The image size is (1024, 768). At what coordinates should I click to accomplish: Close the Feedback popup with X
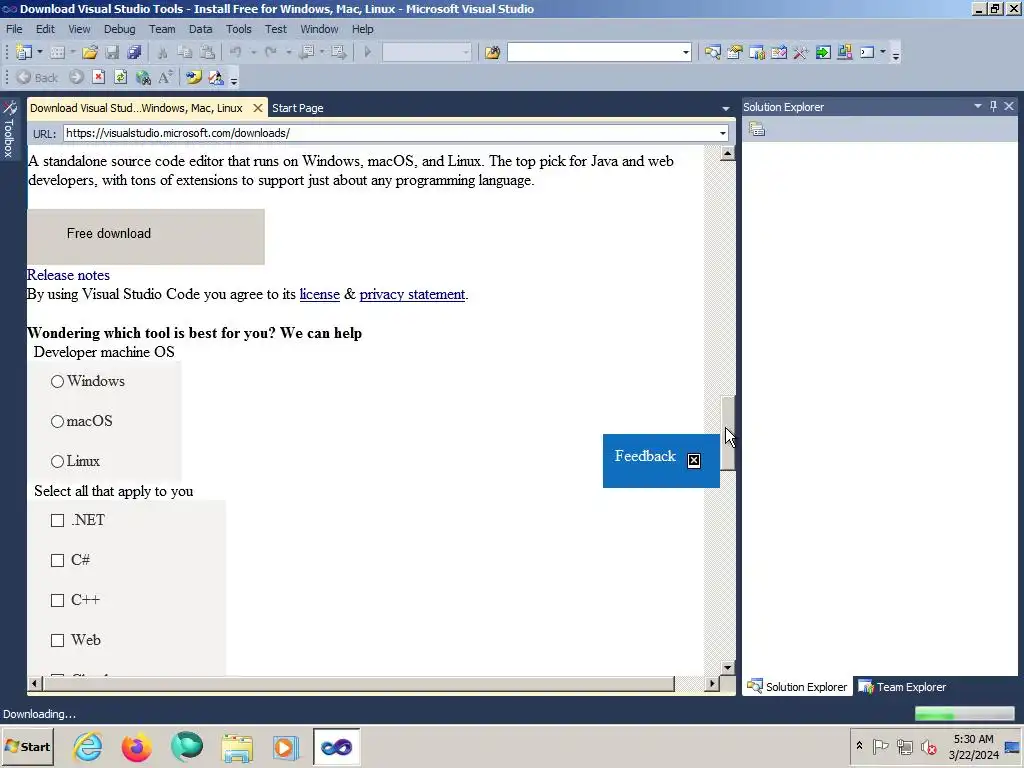(694, 461)
